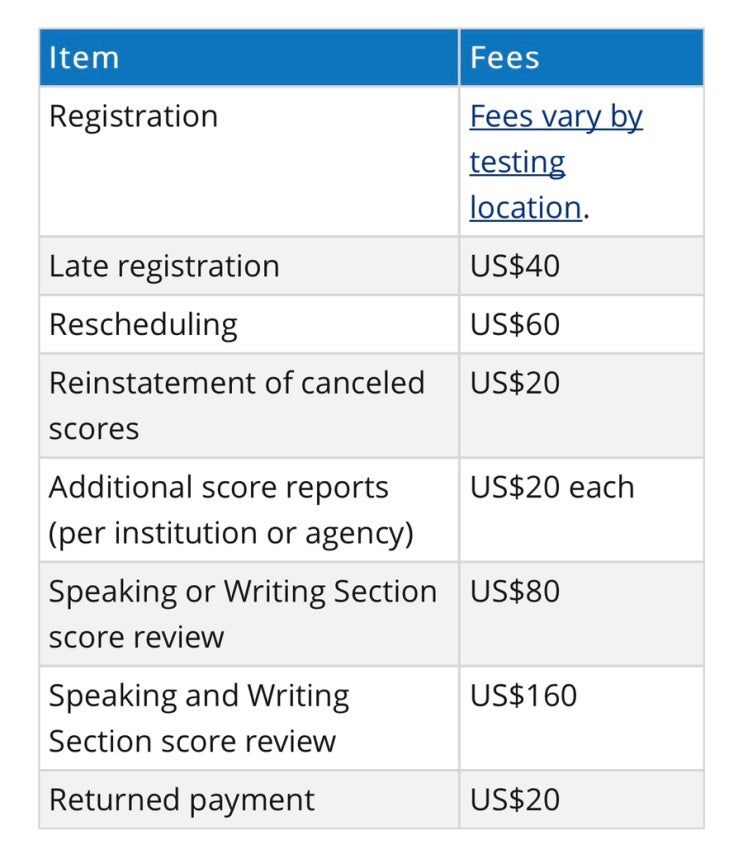Select 'Speaking or Writing Section' review label
Image resolution: width=743 pixels, height=868 pixels.
(x=243, y=591)
